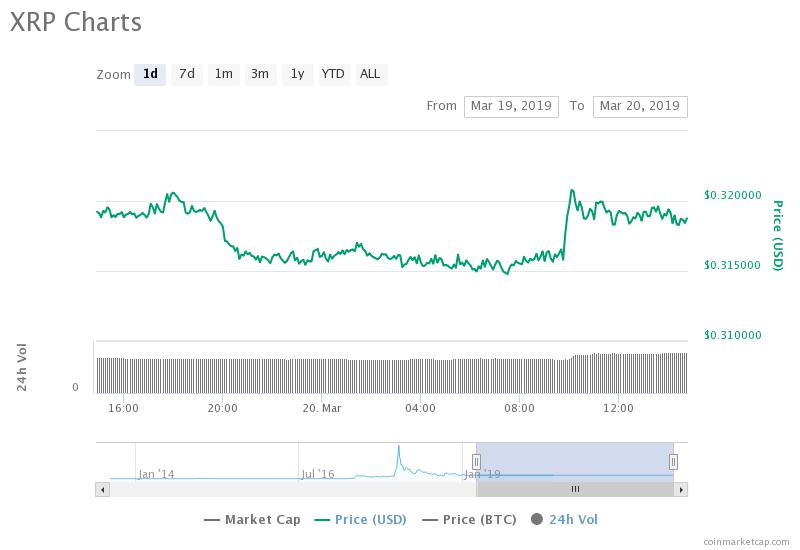The image size is (800, 550).
Task: Click the XRP Charts heading
Action: coord(76,22)
